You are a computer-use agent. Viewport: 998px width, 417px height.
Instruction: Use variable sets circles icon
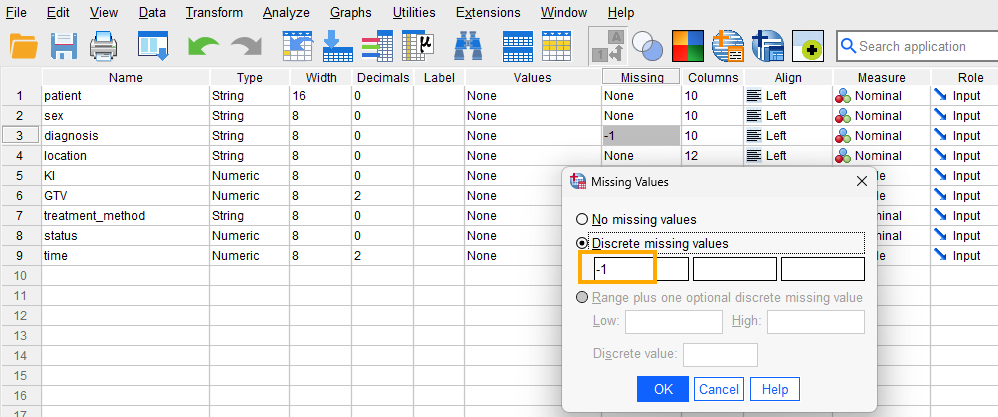coord(647,46)
